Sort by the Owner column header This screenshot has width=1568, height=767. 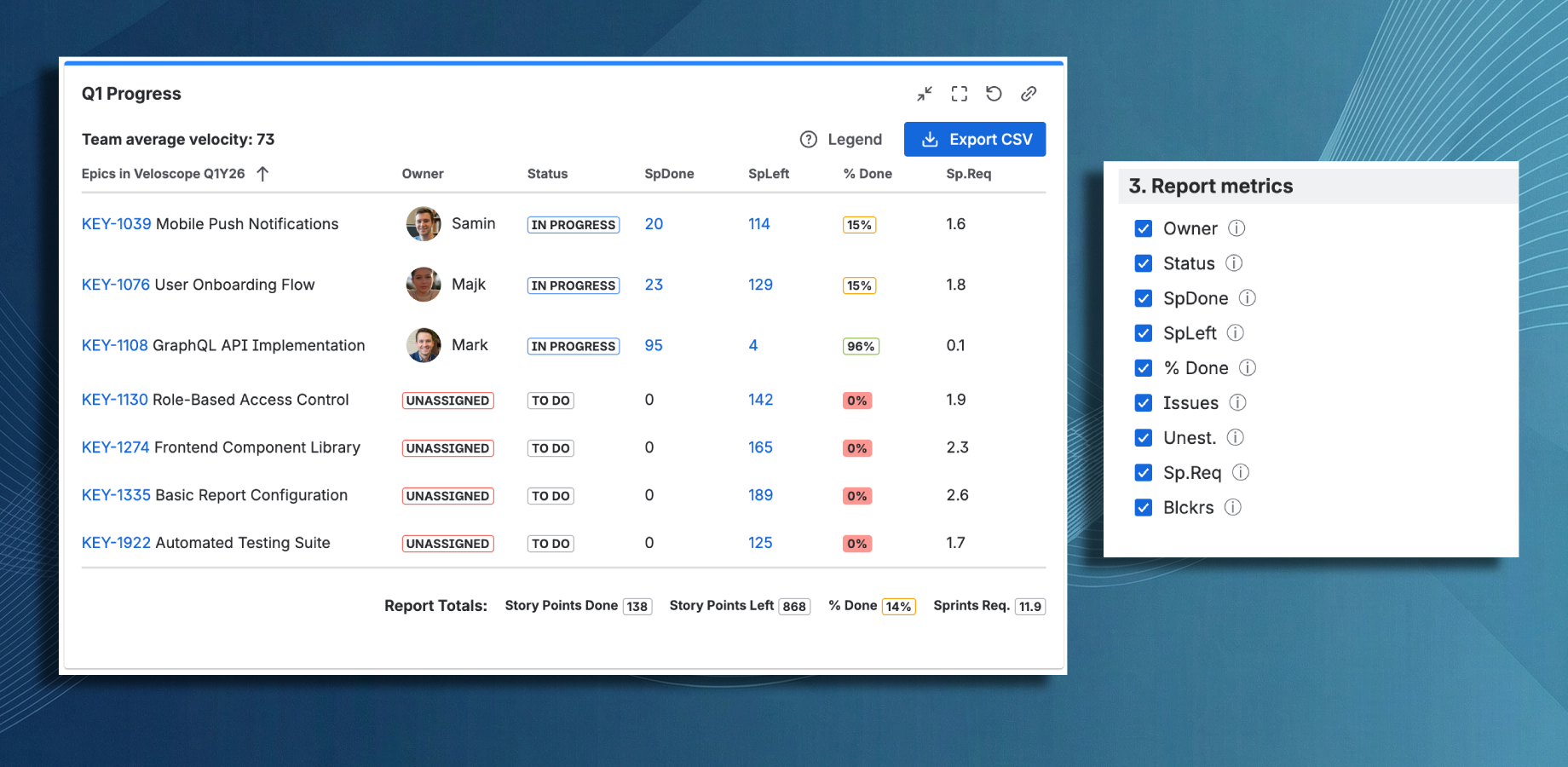pos(423,174)
